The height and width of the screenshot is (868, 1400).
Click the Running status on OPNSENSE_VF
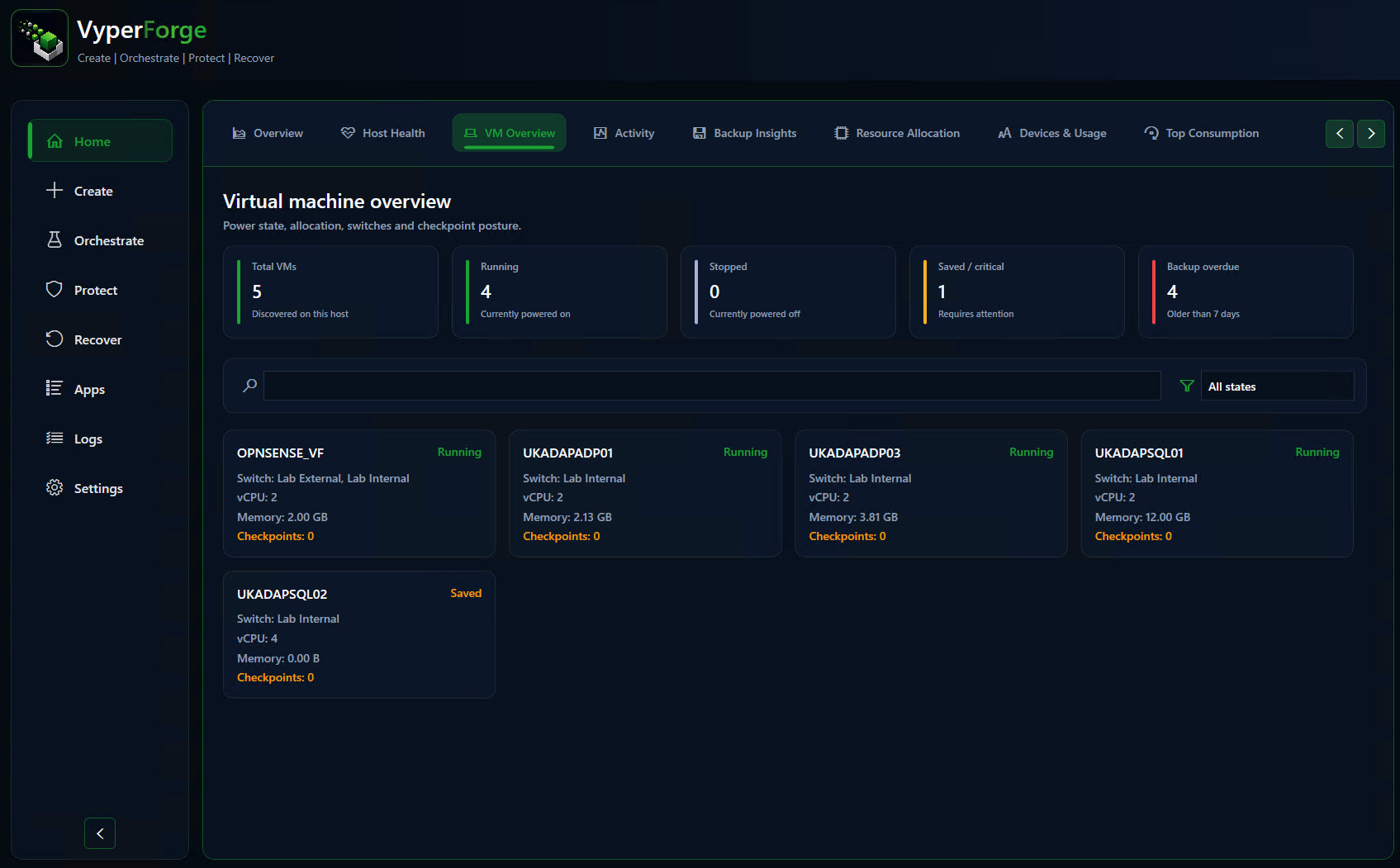pyautogui.click(x=459, y=452)
